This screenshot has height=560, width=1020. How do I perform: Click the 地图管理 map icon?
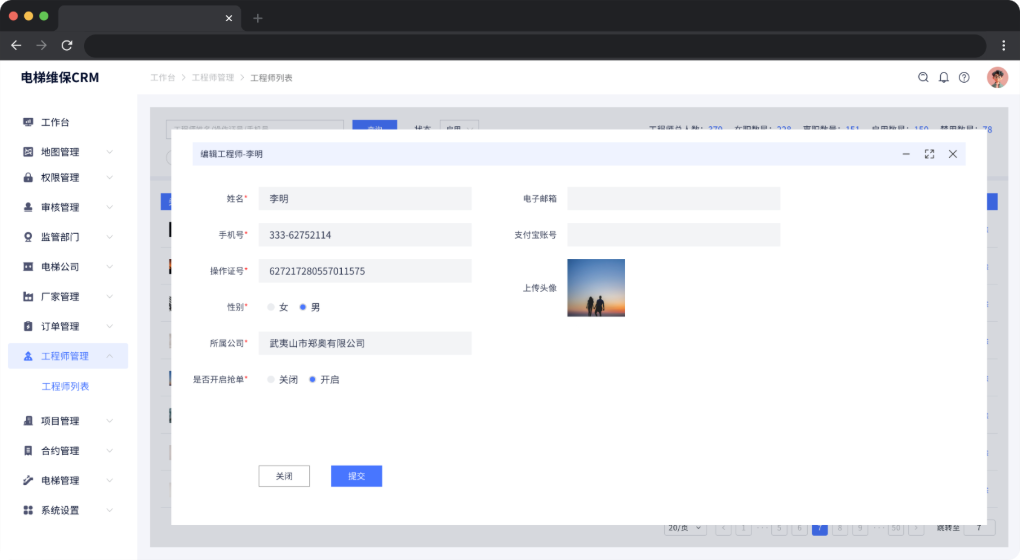click(28, 152)
